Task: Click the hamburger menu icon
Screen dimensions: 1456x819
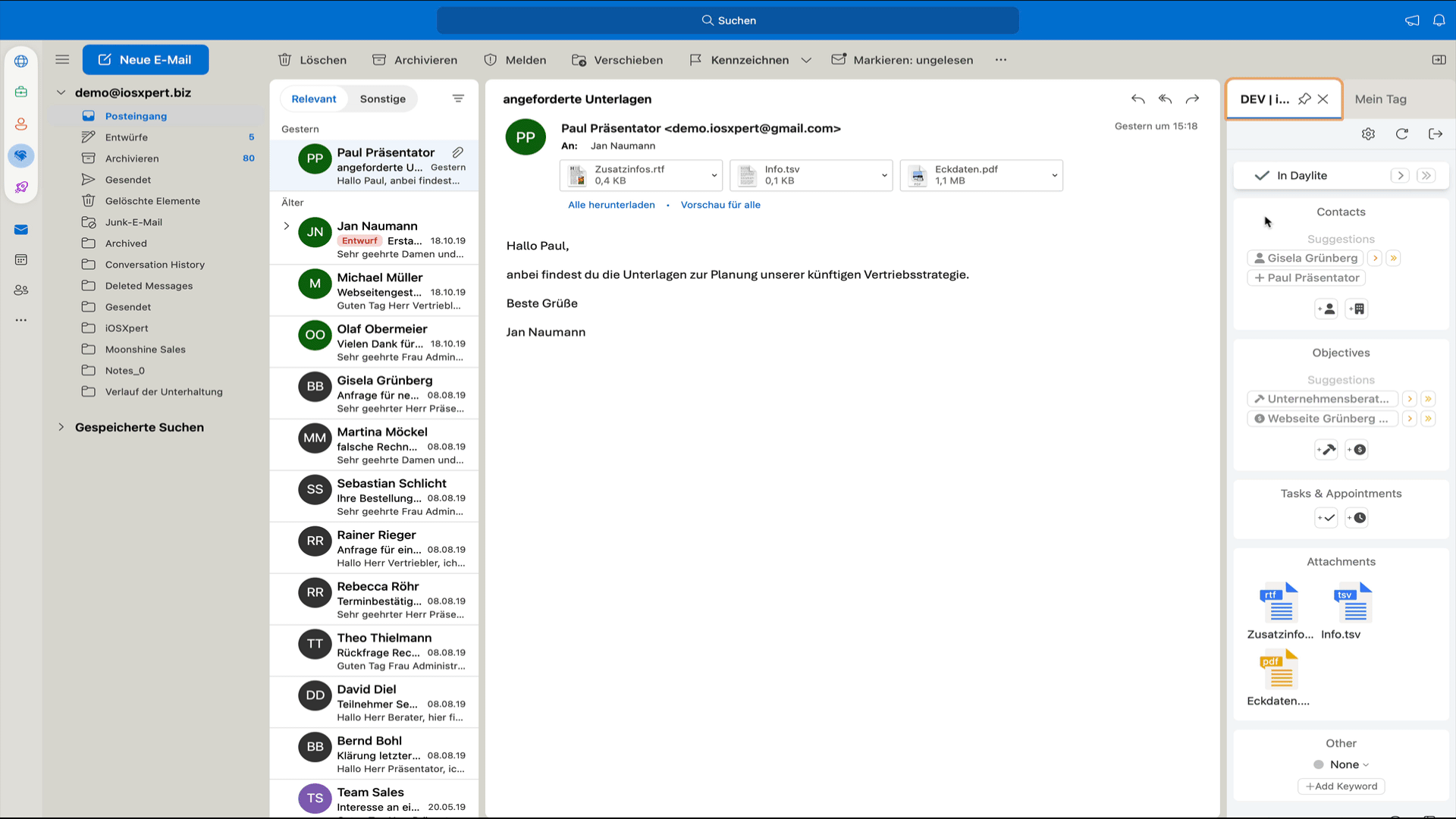Action: (62, 59)
